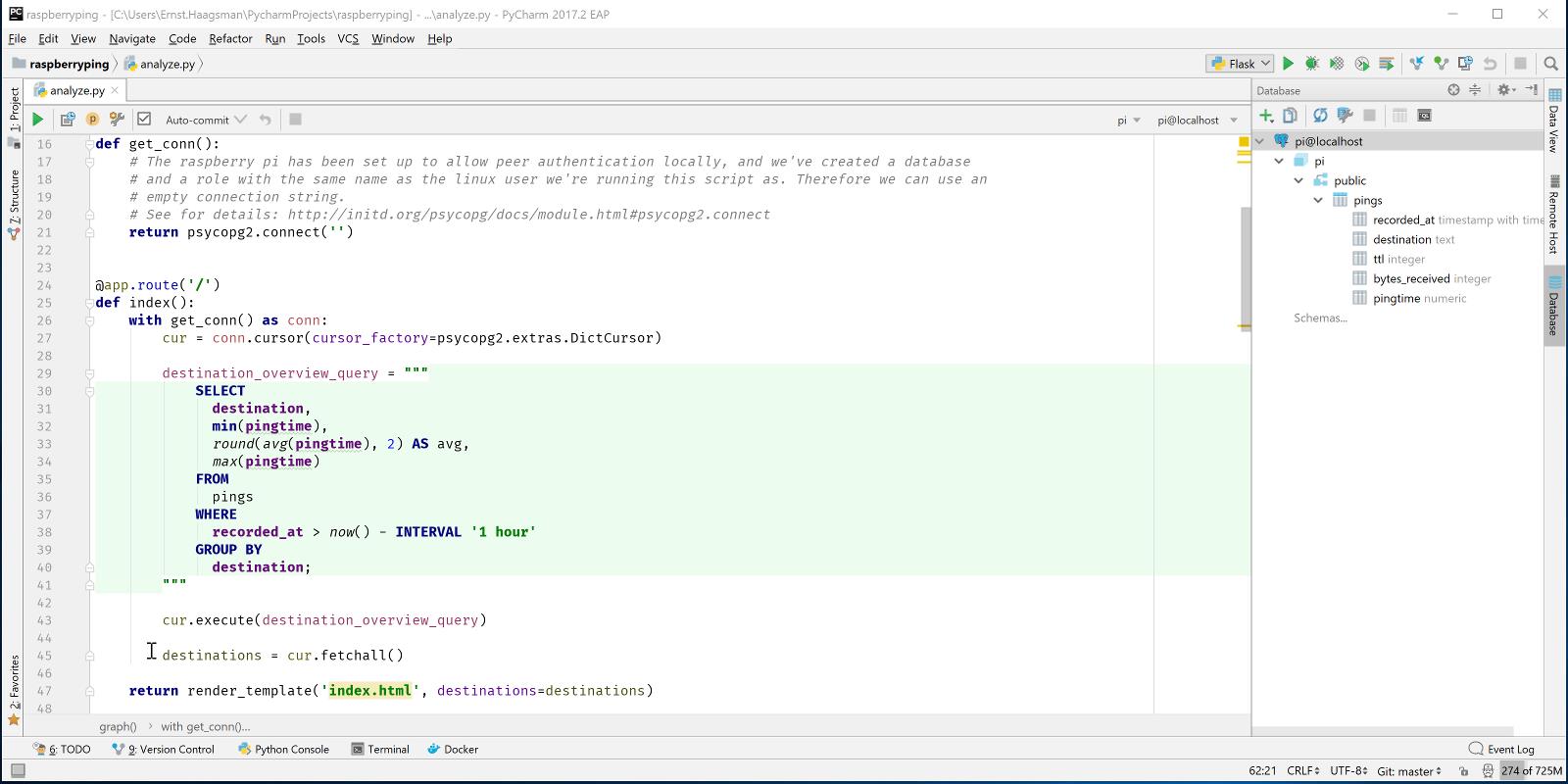Open the Data View side tab
Image resolution: width=1568 pixels, height=784 pixels.
(1554, 120)
